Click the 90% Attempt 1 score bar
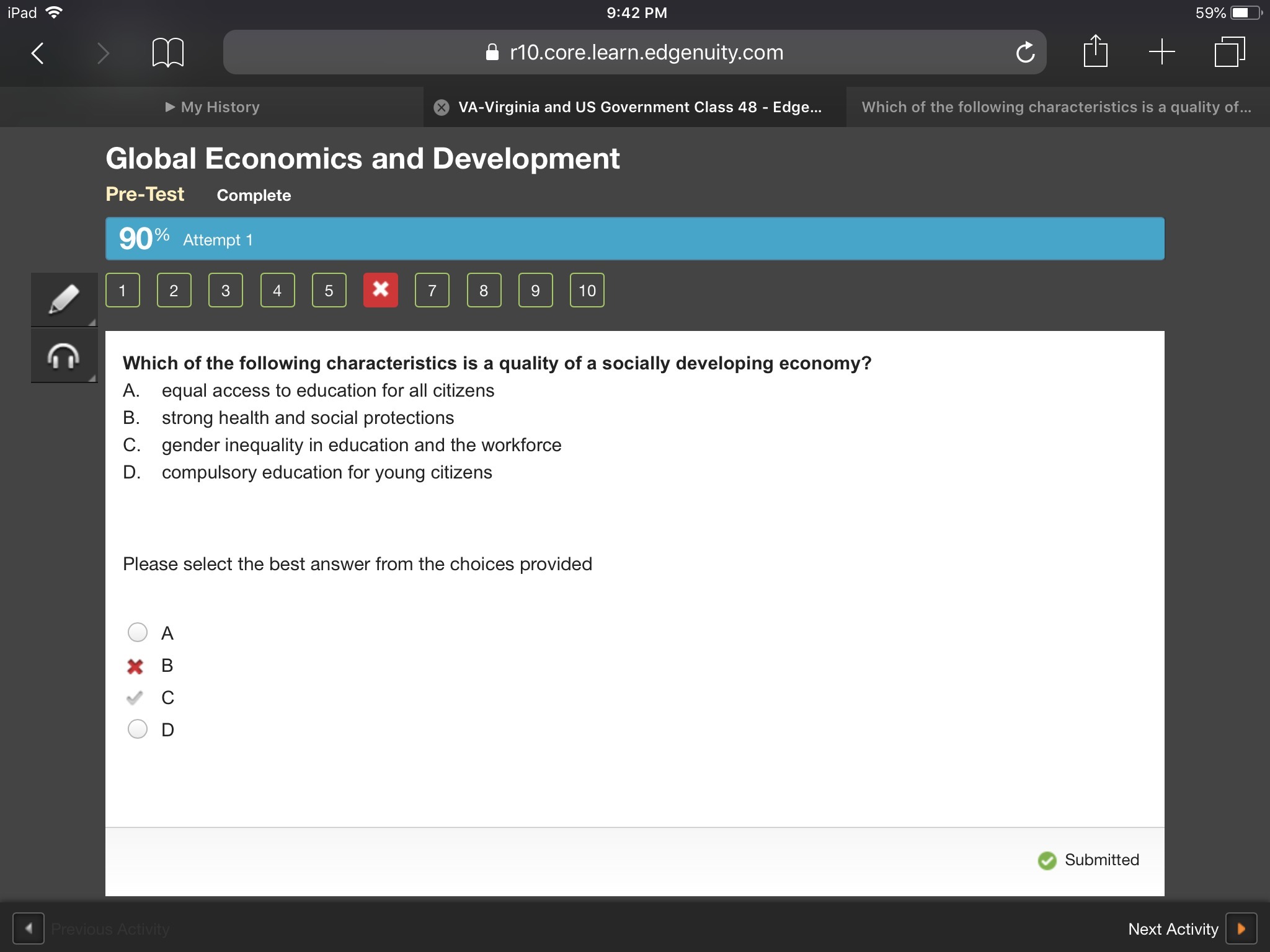The width and height of the screenshot is (1270, 952). pyautogui.click(x=634, y=239)
